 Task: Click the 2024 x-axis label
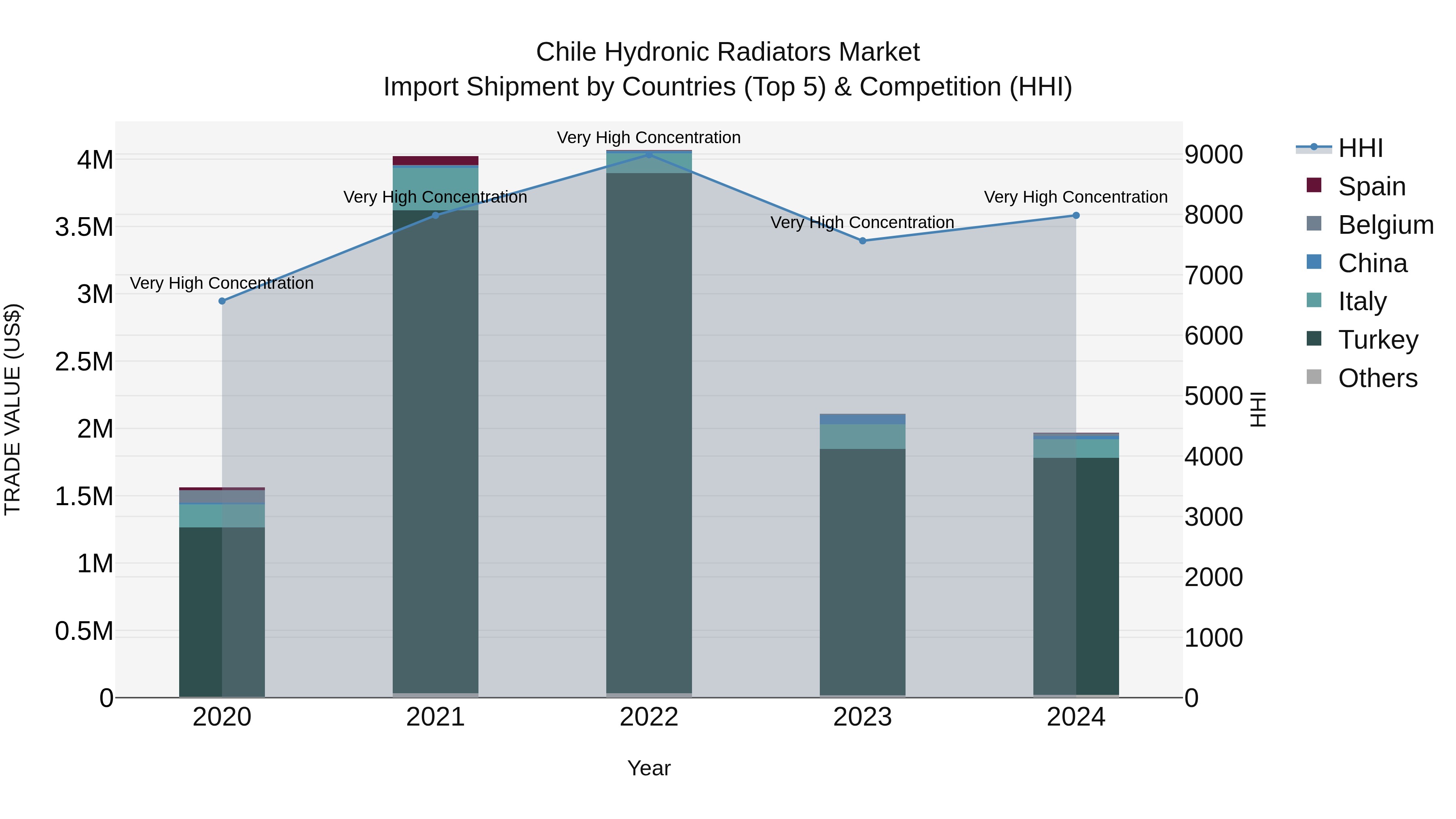tap(1076, 717)
